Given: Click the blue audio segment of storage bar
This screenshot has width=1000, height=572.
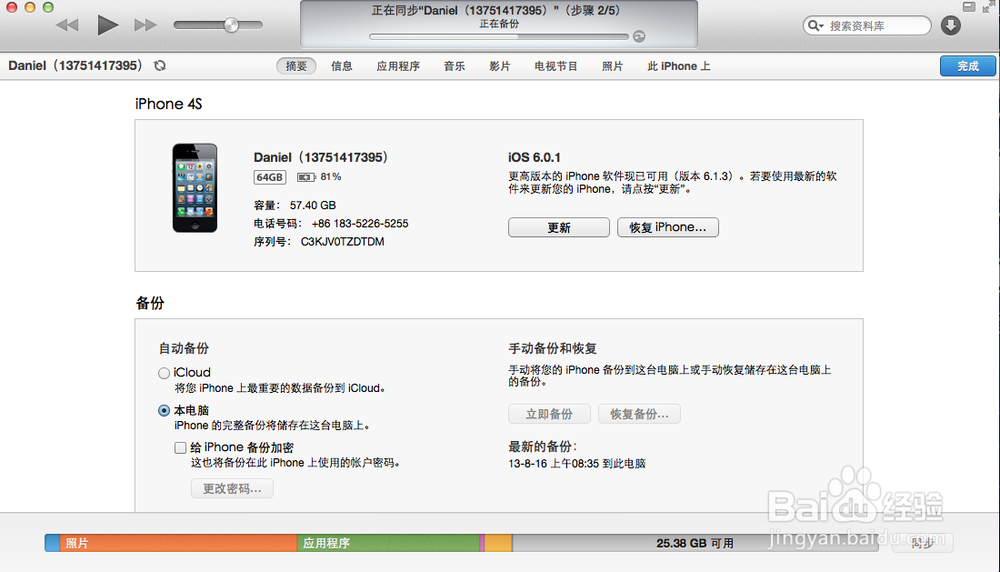Looking at the screenshot, I should (x=52, y=543).
